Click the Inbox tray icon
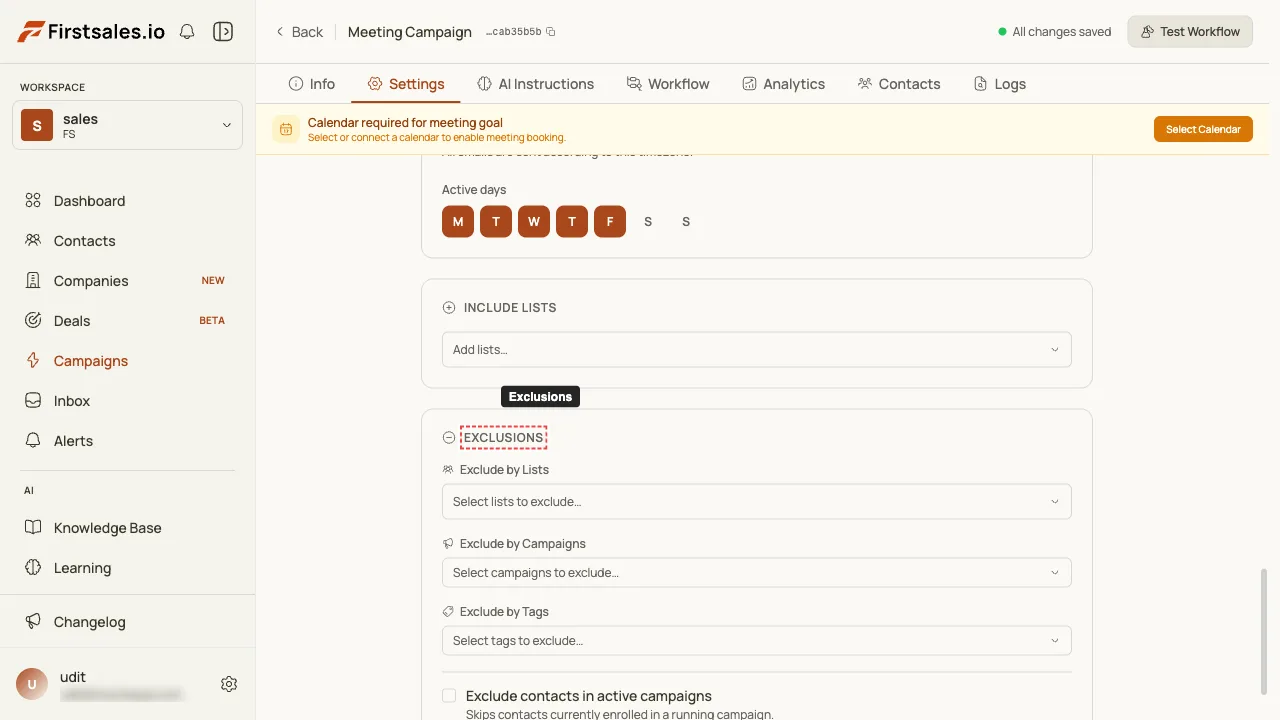The image size is (1280, 720). 33,401
